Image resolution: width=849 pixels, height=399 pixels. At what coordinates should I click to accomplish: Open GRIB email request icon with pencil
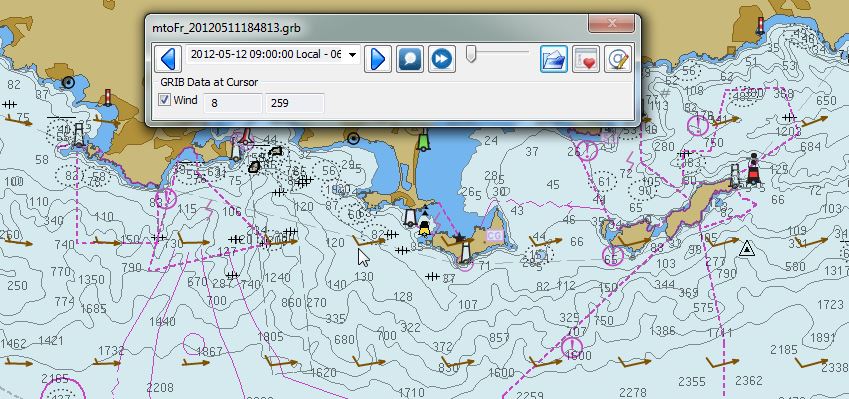(x=618, y=58)
